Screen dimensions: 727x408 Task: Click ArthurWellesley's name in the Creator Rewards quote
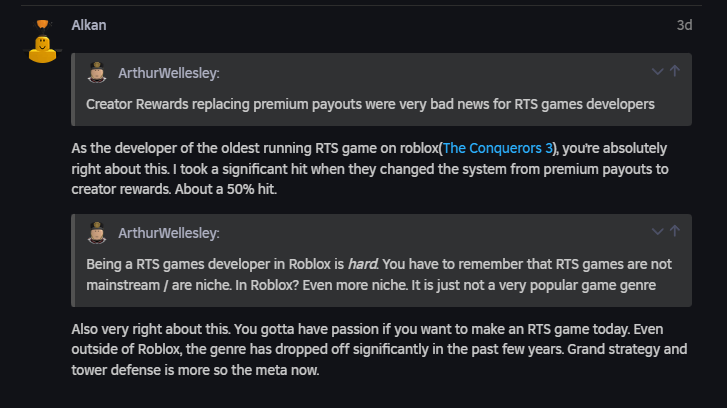pos(169,73)
